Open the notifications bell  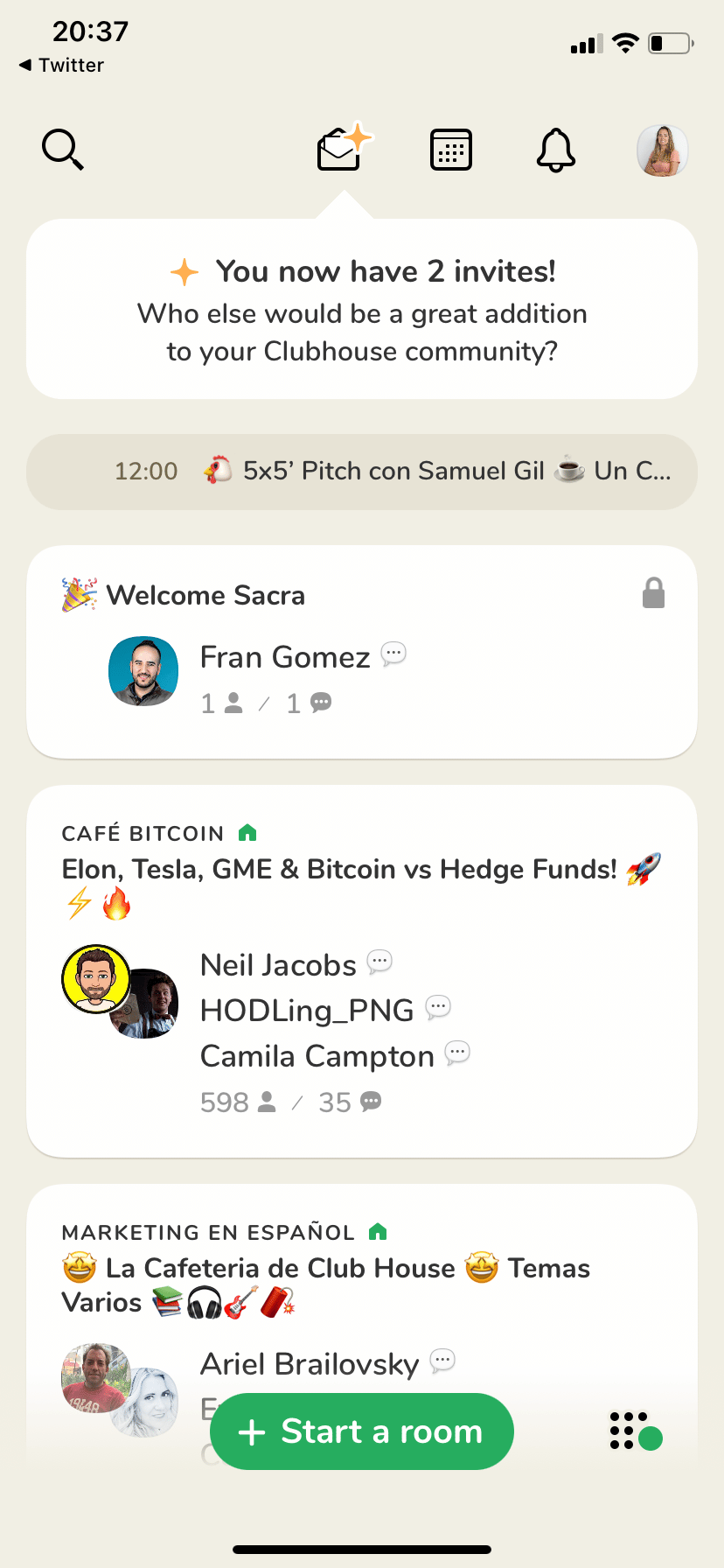click(x=556, y=150)
